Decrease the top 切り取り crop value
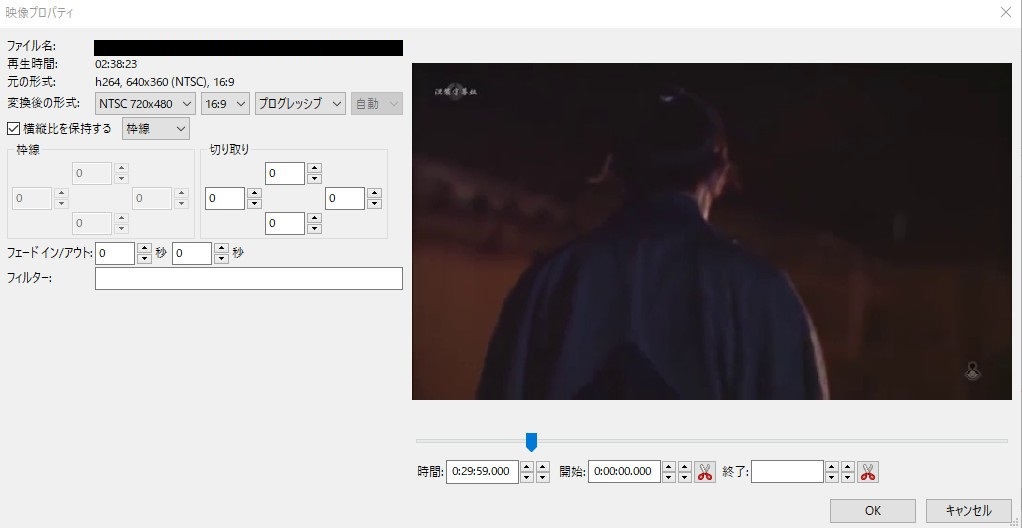 coord(314,179)
